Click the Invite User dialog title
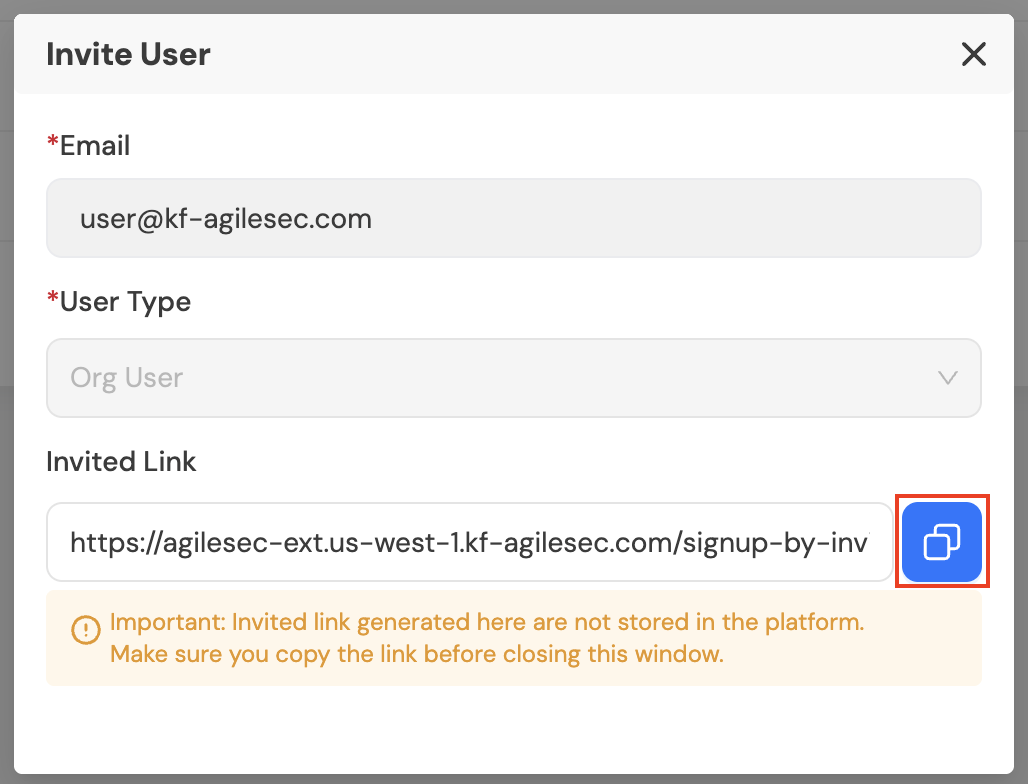This screenshot has height=784, width=1028. pos(128,54)
